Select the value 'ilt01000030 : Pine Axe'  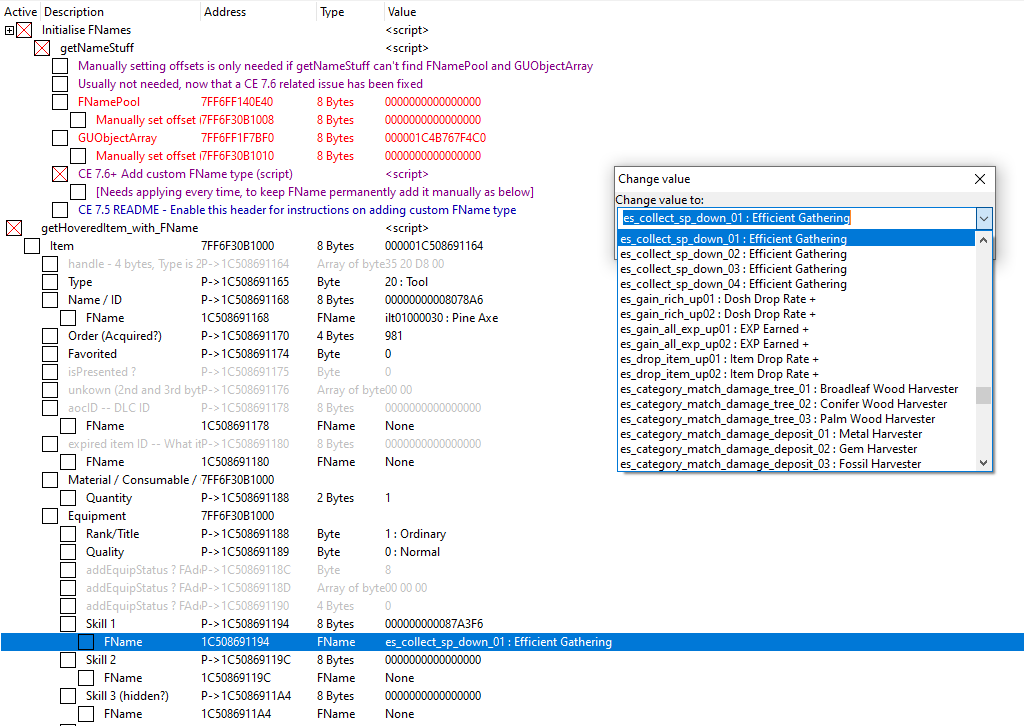click(441, 318)
